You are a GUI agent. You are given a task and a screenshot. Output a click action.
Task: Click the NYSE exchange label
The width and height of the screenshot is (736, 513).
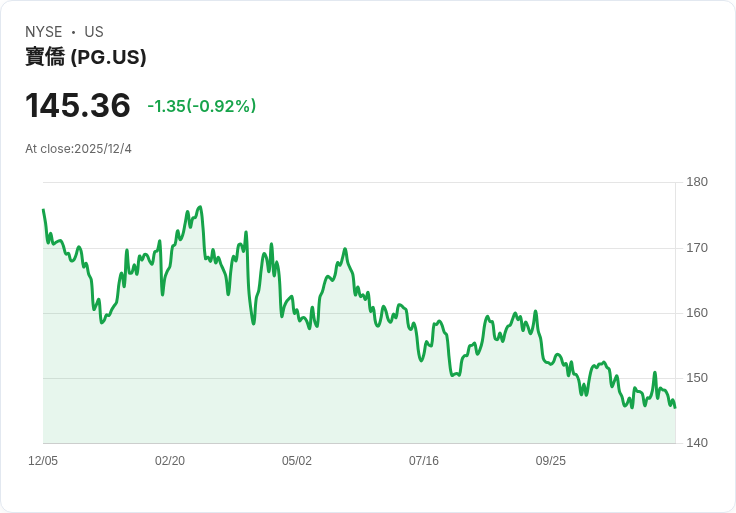(43, 32)
